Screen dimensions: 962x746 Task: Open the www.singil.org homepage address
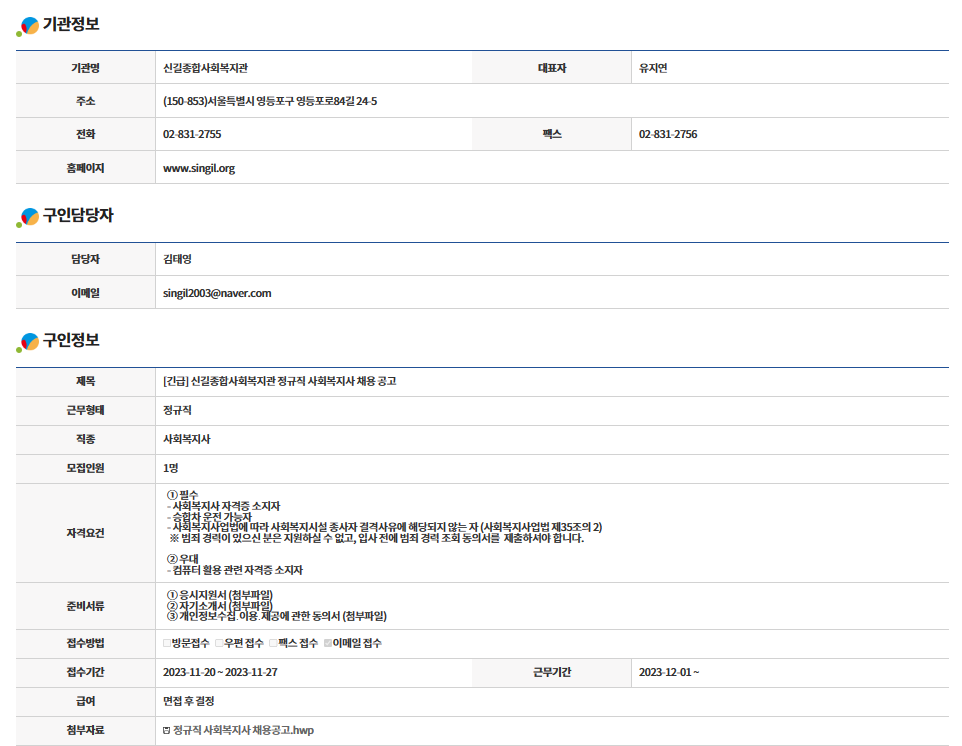tap(199, 168)
